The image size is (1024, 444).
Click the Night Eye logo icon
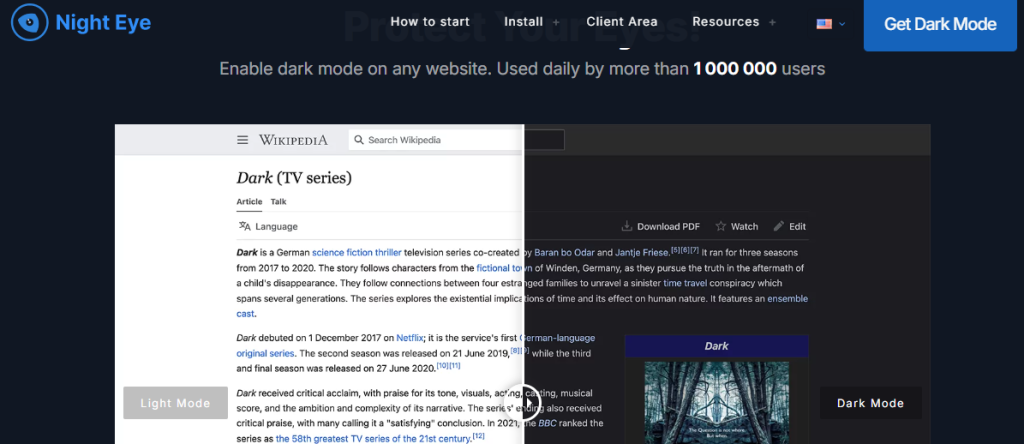[x=29, y=22]
